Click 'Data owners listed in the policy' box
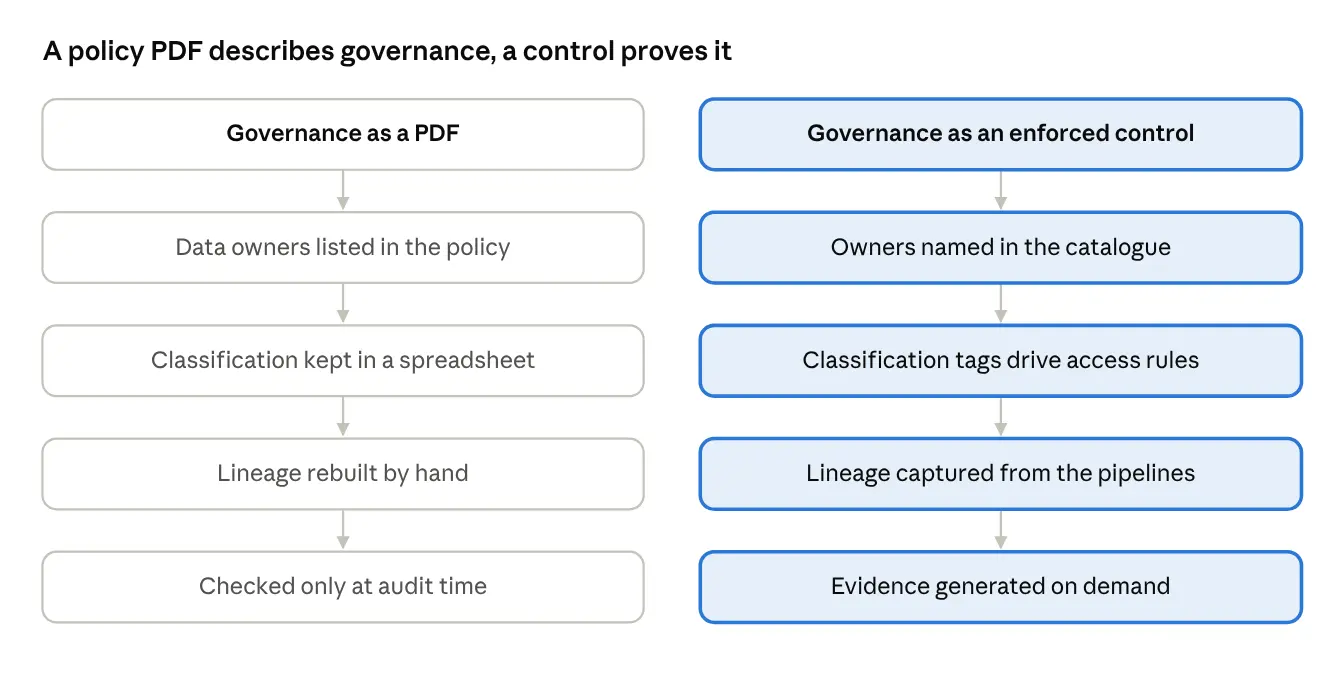Viewport: 1344px width, 678px height. 343,247
